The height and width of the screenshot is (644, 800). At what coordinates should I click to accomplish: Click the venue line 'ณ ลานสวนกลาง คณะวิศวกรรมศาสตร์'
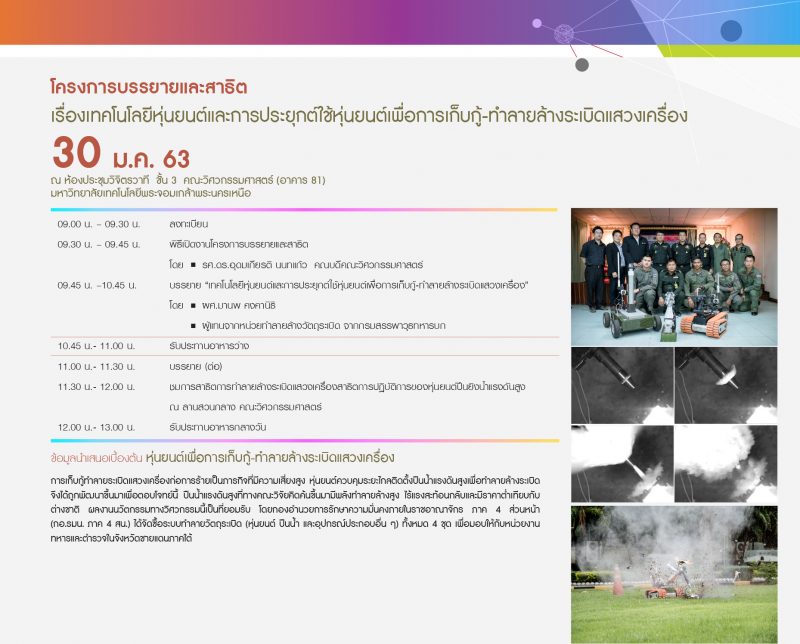[245, 407]
